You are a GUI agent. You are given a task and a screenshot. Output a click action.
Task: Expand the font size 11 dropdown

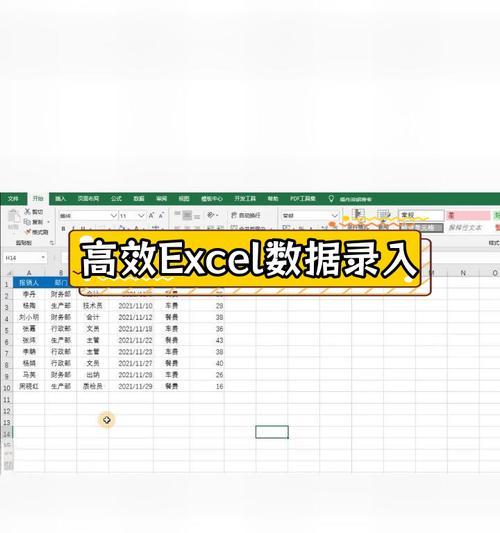tap(141, 216)
